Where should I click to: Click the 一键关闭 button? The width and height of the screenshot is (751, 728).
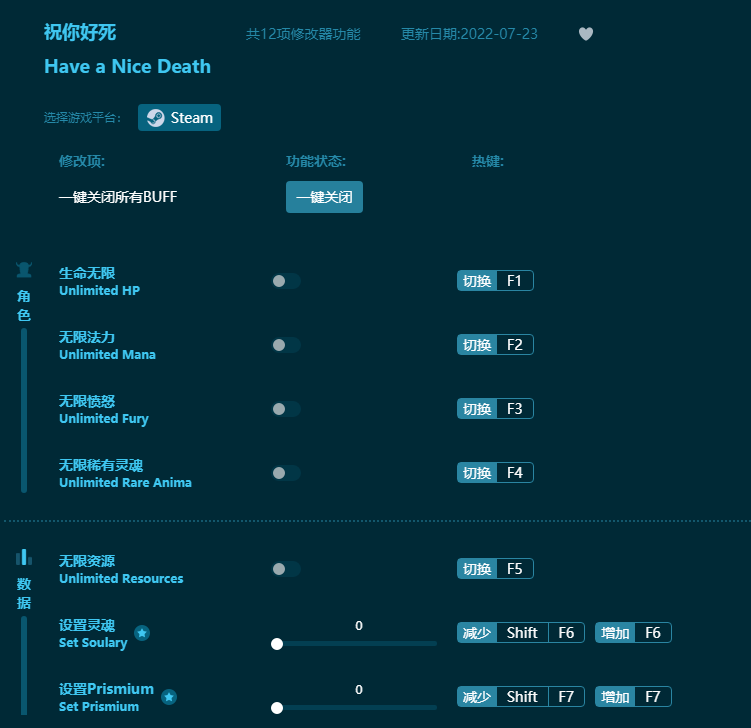click(324, 197)
